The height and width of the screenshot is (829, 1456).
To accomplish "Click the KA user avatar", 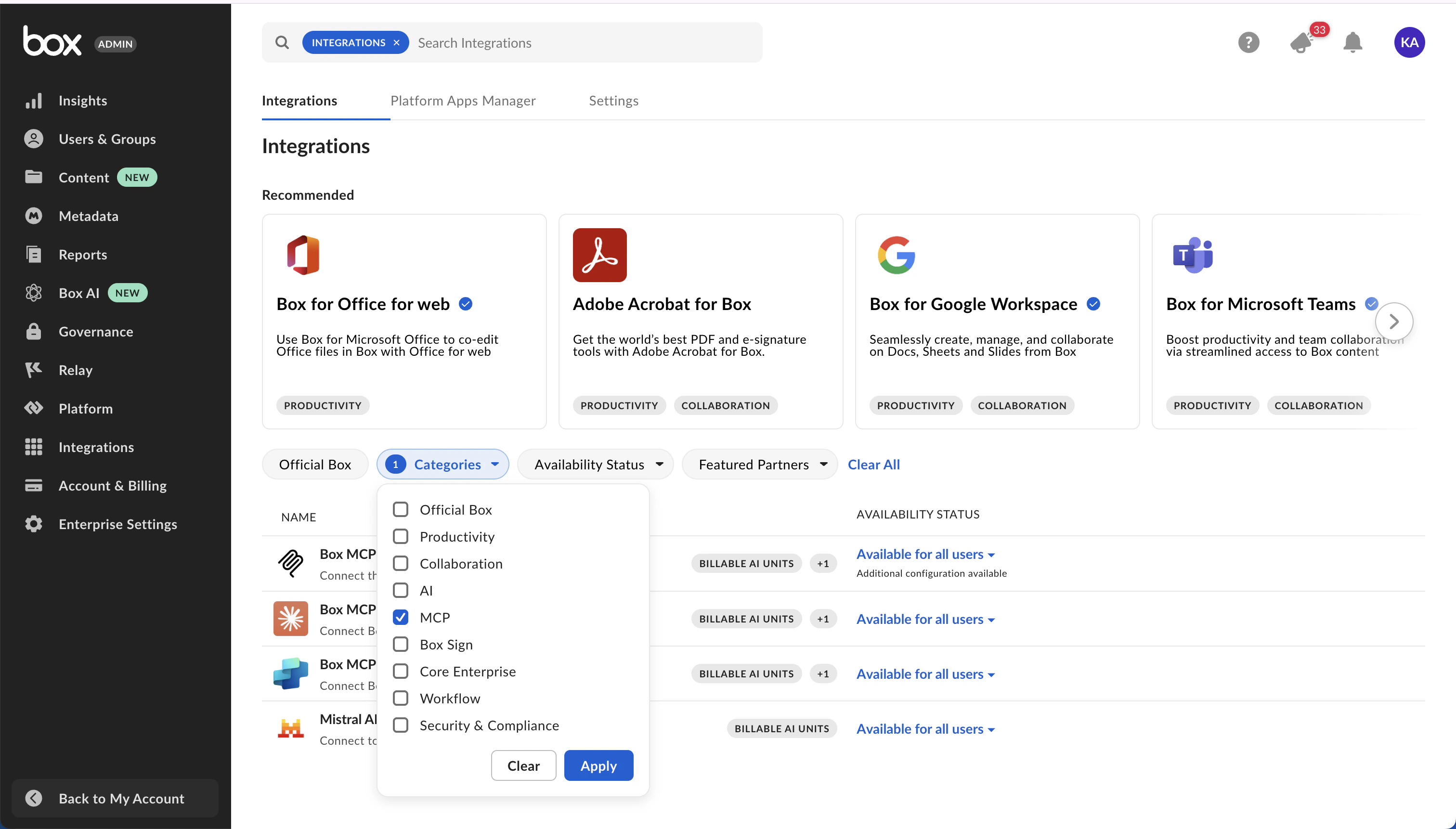I will click(1409, 43).
